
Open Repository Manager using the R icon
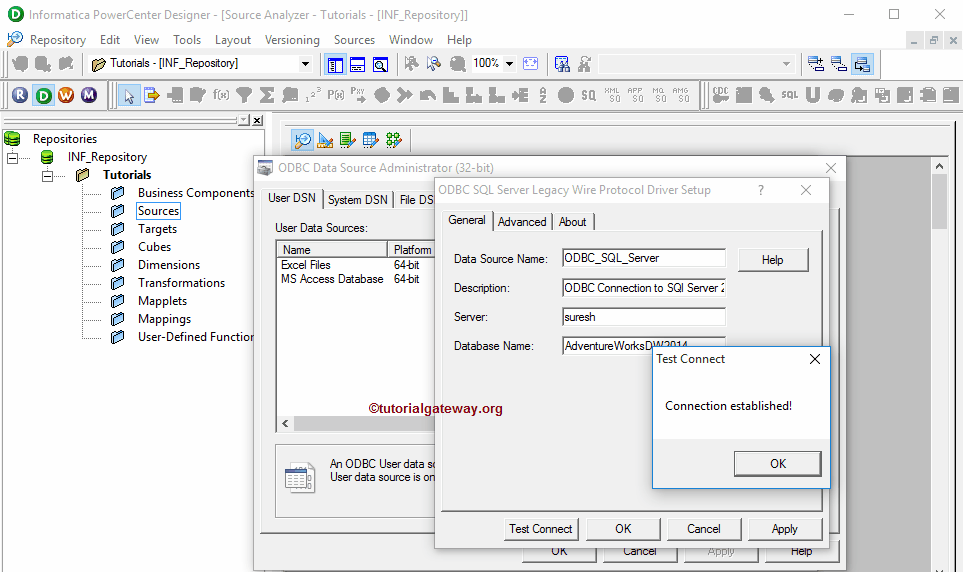pyautogui.click(x=20, y=95)
